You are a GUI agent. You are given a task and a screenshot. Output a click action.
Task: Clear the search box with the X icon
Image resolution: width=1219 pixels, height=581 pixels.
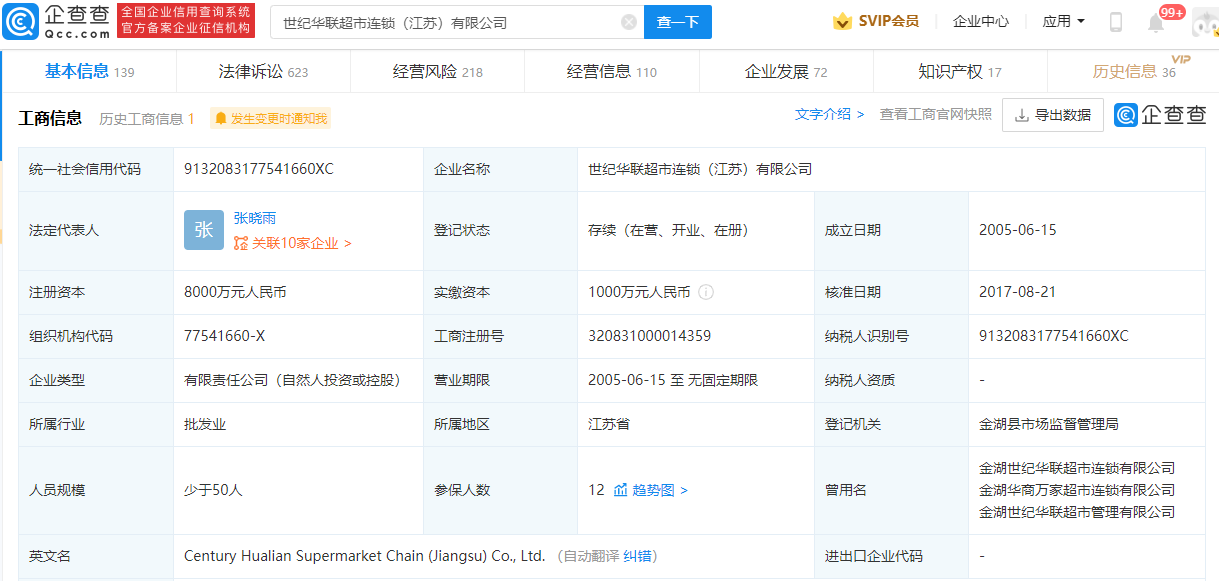629,22
